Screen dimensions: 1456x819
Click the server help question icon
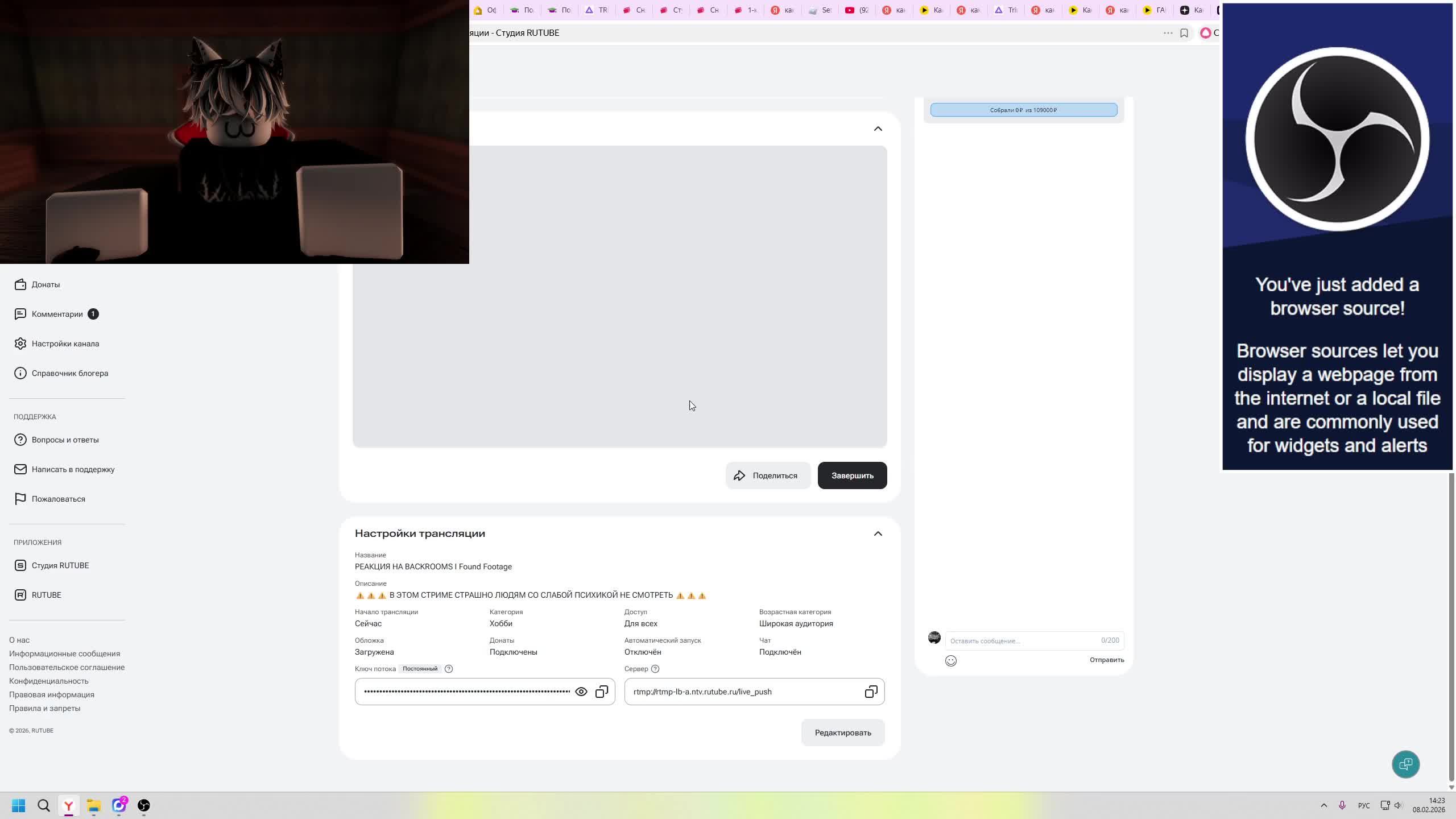(x=655, y=669)
